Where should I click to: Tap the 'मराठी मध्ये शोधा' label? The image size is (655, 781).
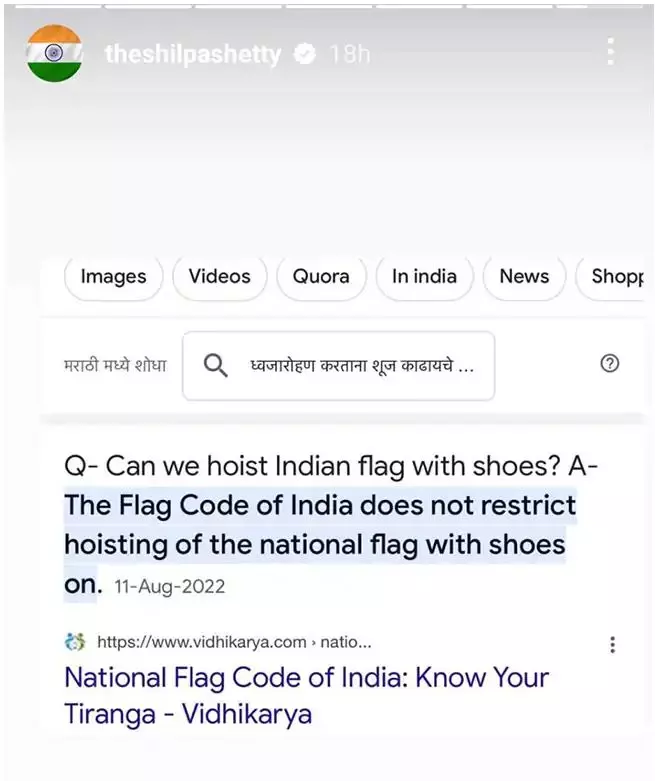tap(114, 365)
